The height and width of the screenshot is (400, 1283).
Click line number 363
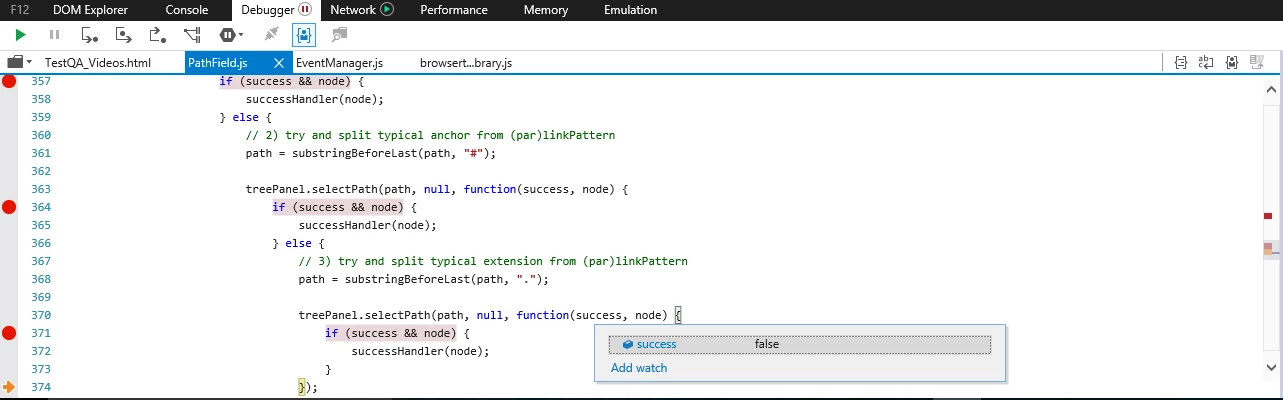click(x=41, y=189)
